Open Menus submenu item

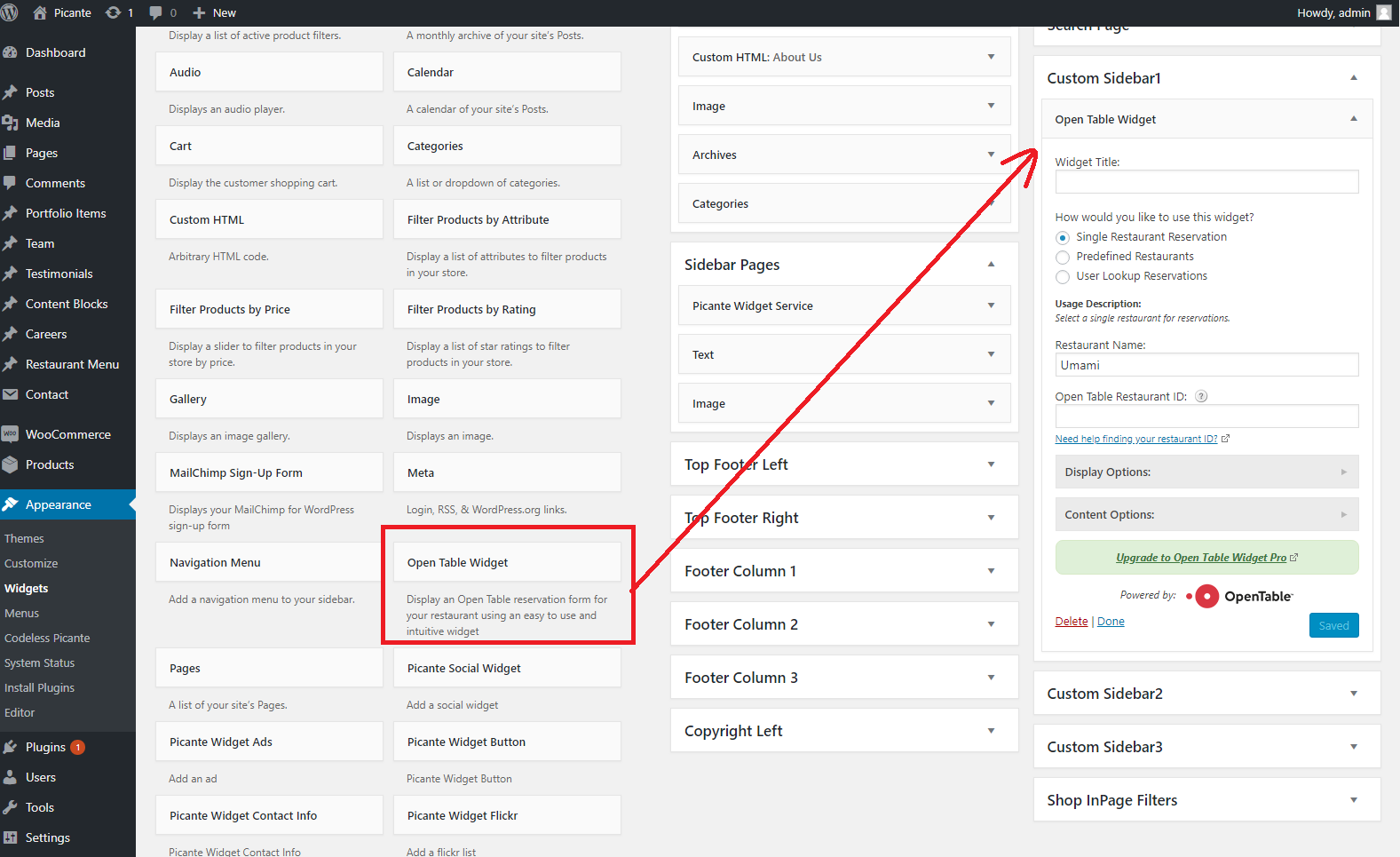(21, 614)
